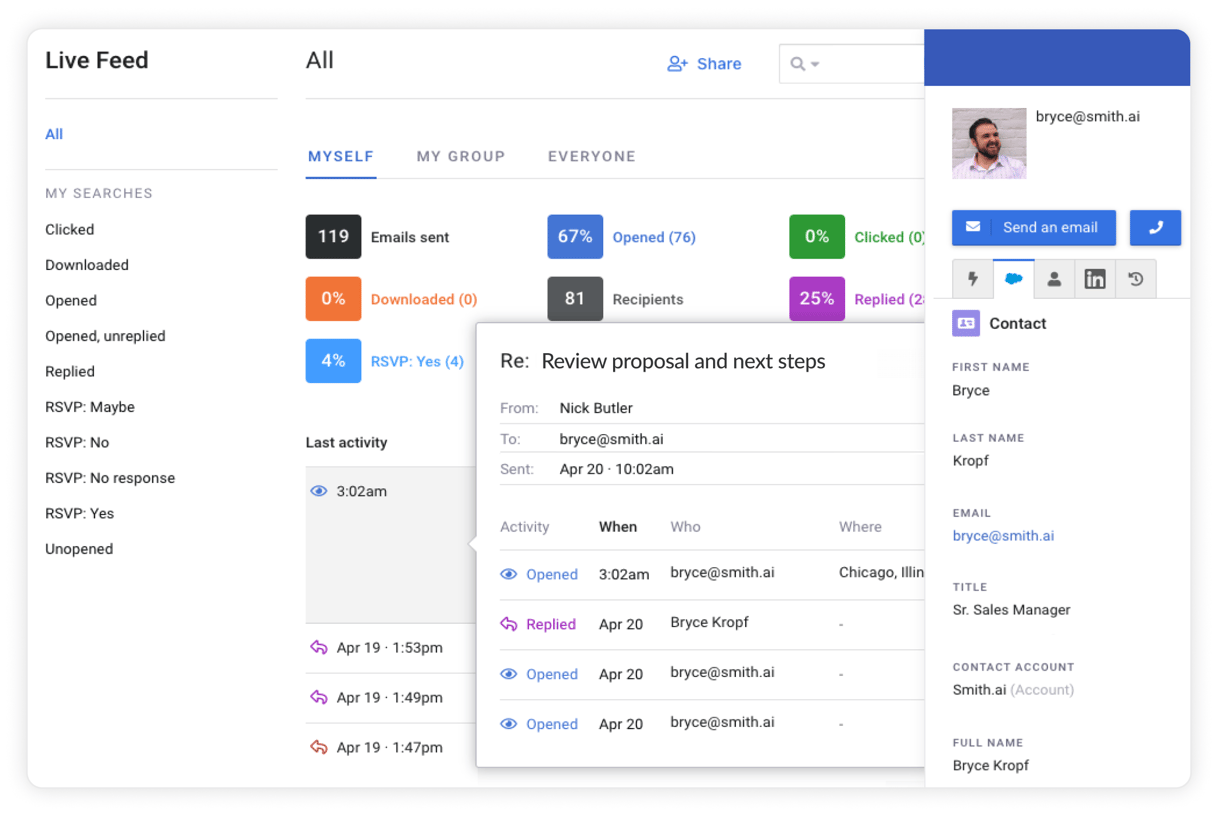Click the Contact card icon above First Name
Screen dimensions: 1218x815
965,323
